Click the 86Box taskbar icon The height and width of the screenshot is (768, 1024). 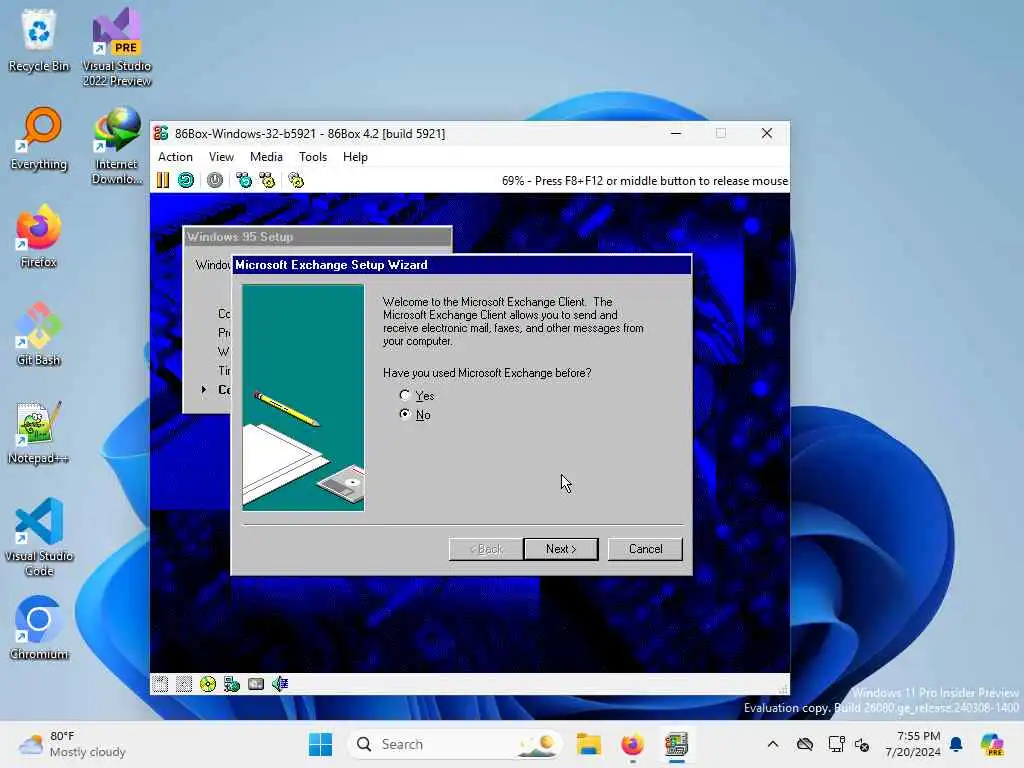[677, 744]
